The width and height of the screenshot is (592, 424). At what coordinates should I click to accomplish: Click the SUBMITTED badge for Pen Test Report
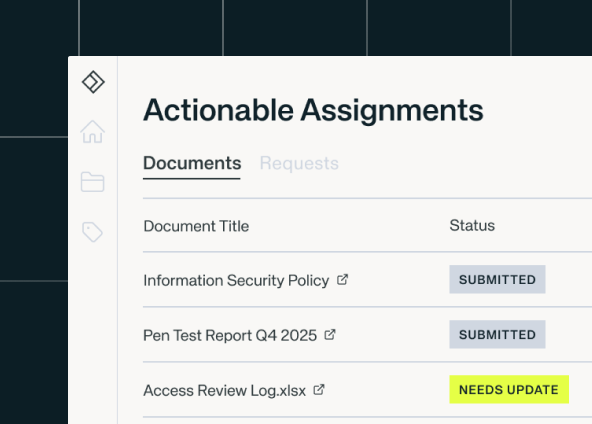[x=497, y=335]
